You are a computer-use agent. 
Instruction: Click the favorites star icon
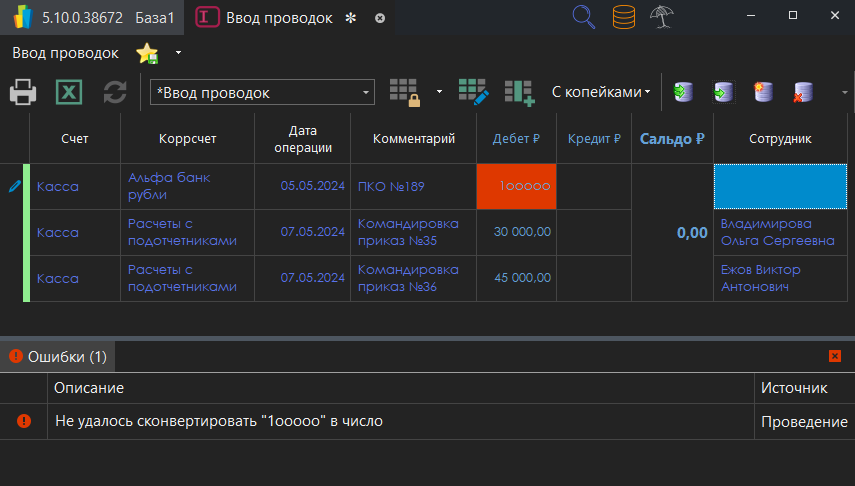tap(147, 53)
